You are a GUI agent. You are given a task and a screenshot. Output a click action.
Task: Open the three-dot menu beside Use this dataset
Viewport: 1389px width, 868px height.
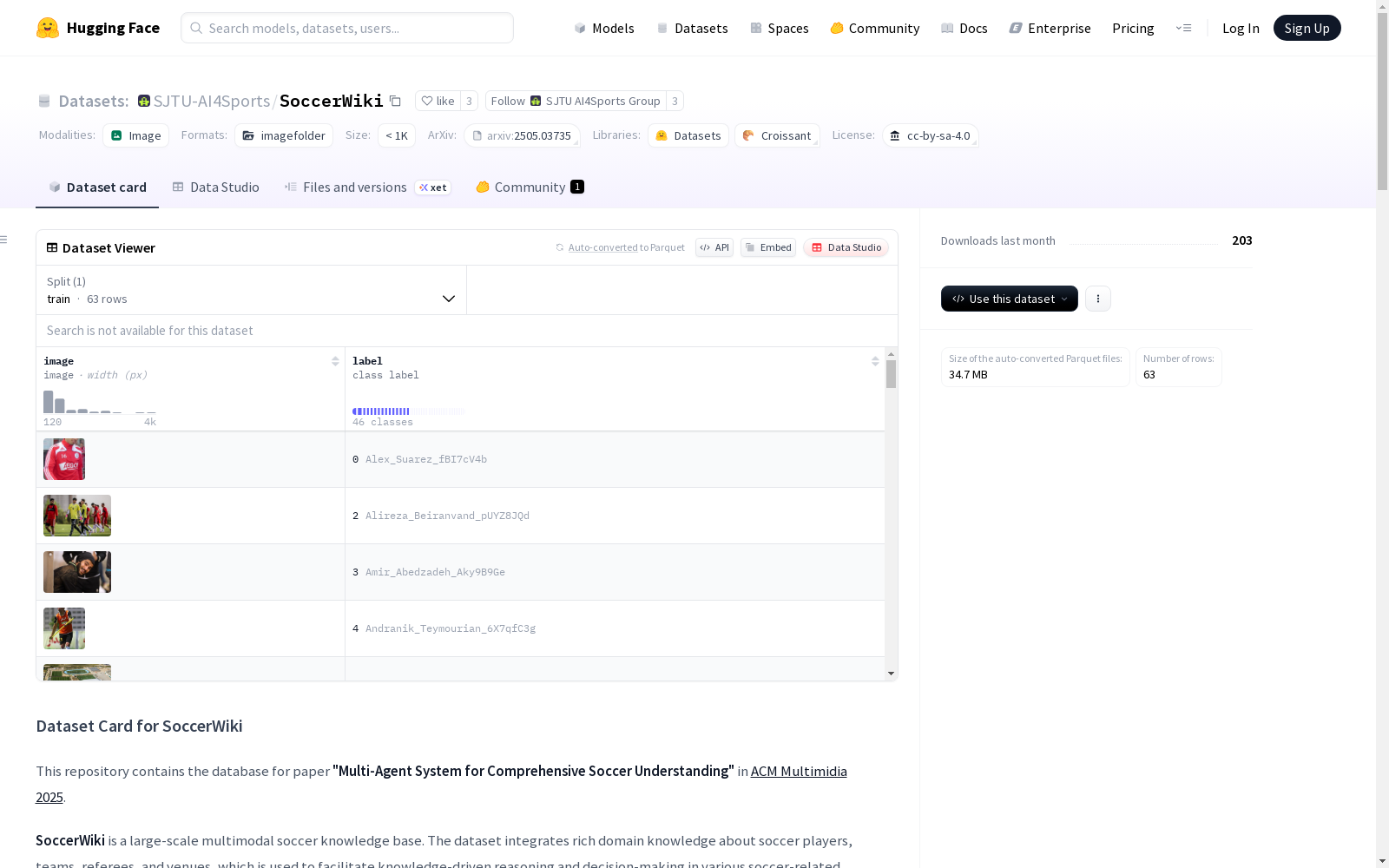pyautogui.click(x=1098, y=299)
